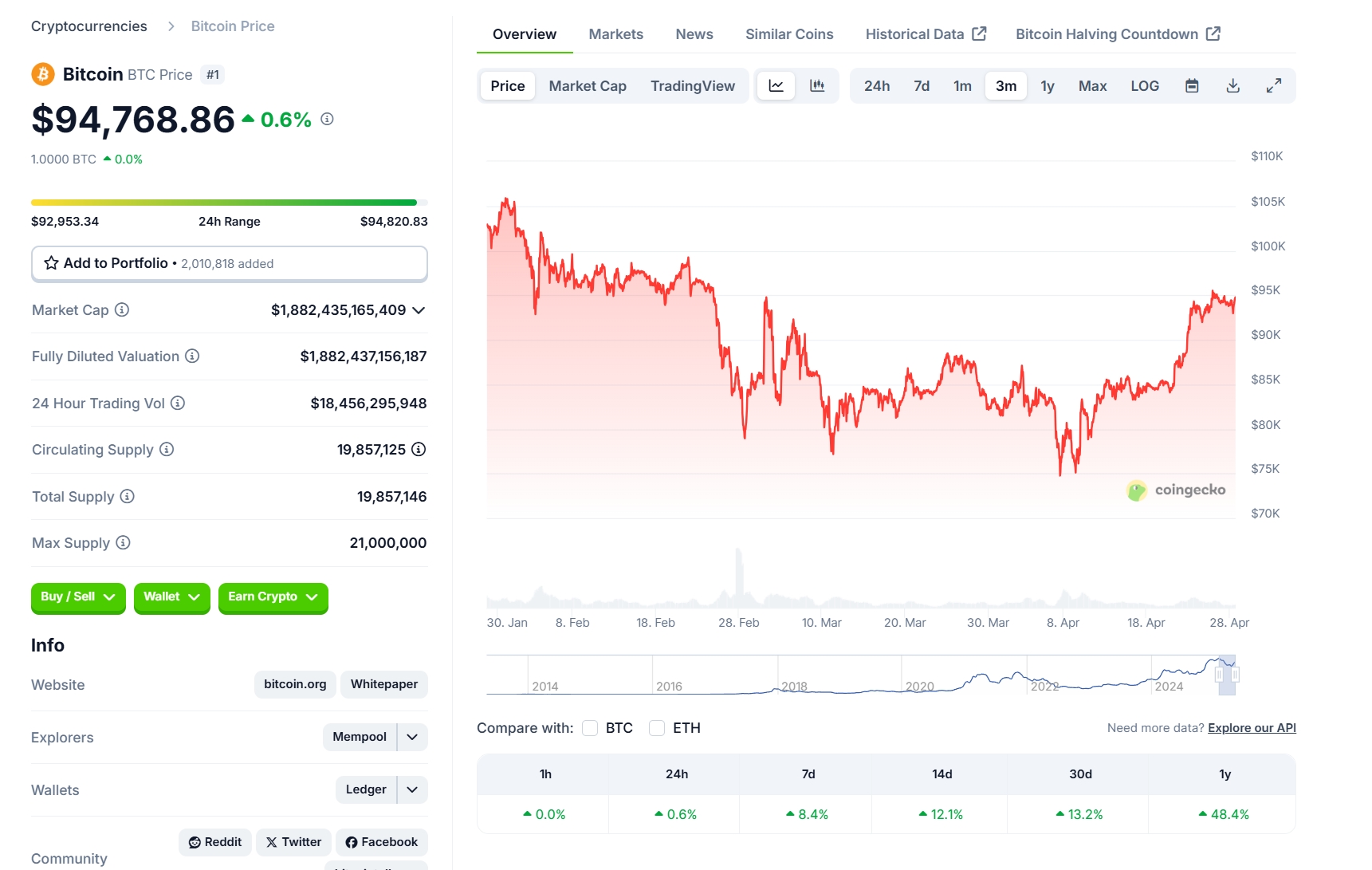The height and width of the screenshot is (870, 1372).
Task: Expand the Wallets dropdown arrow
Action: tap(412, 789)
